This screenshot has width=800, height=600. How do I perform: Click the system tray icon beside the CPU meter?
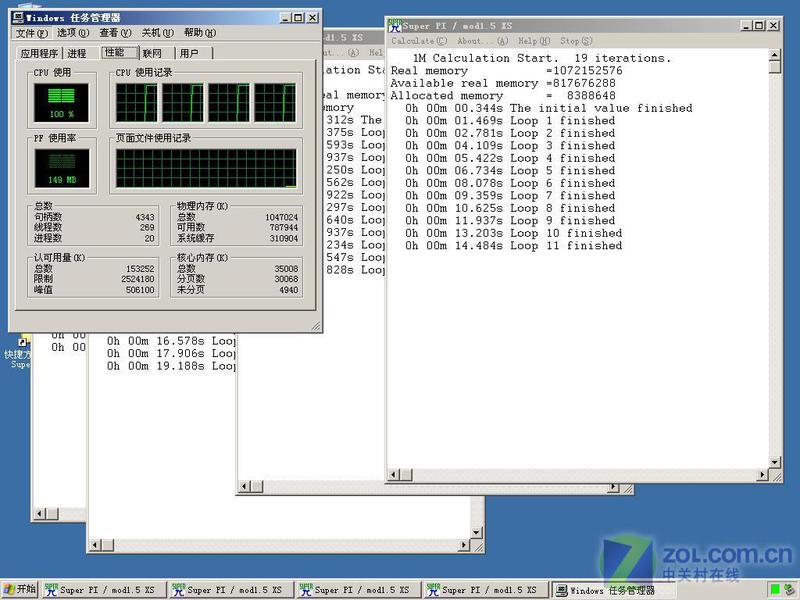tap(790, 590)
